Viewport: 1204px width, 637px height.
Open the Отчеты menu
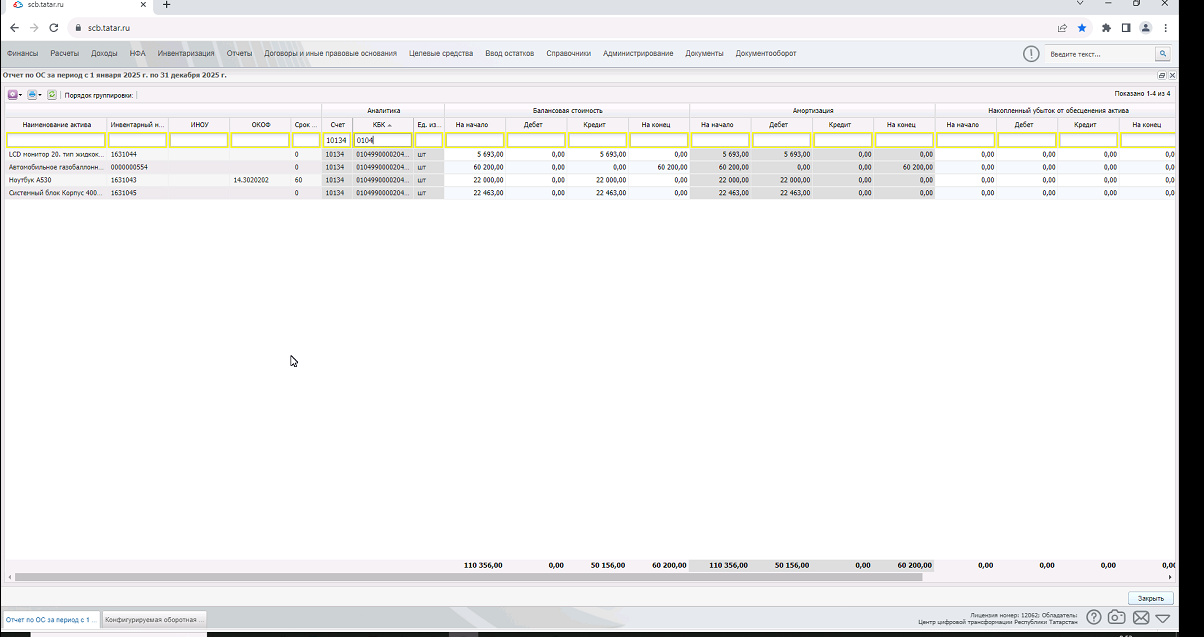pyautogui.click(x=239, y=53)
